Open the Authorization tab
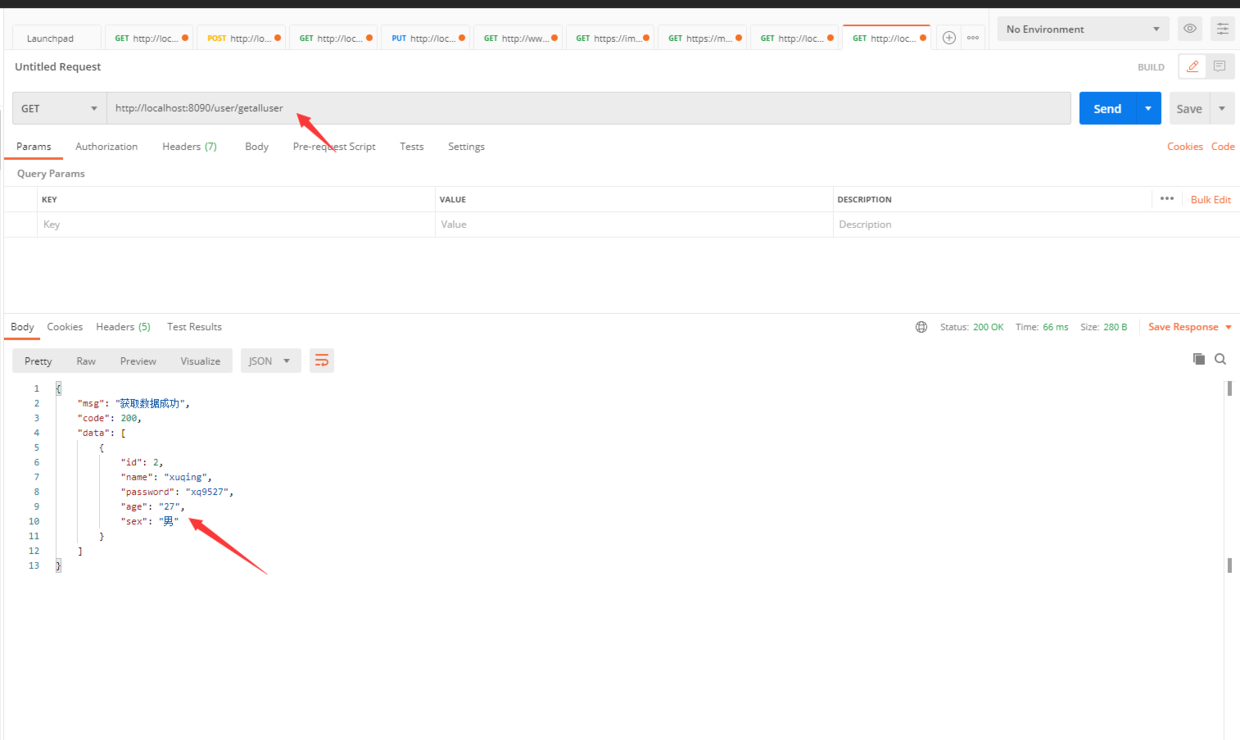Viewport: 1240px width, 740px height. [106, 146]
